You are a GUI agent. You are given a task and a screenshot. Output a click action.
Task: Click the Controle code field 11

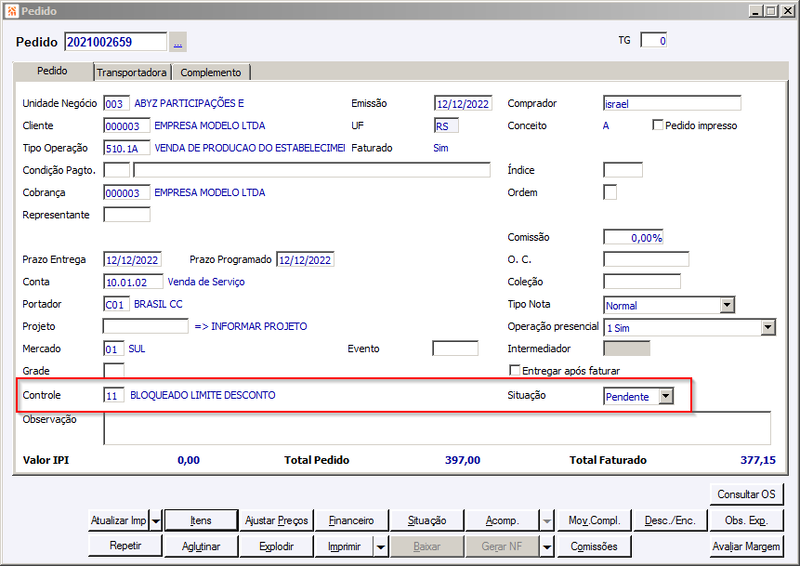click(114, 395)
